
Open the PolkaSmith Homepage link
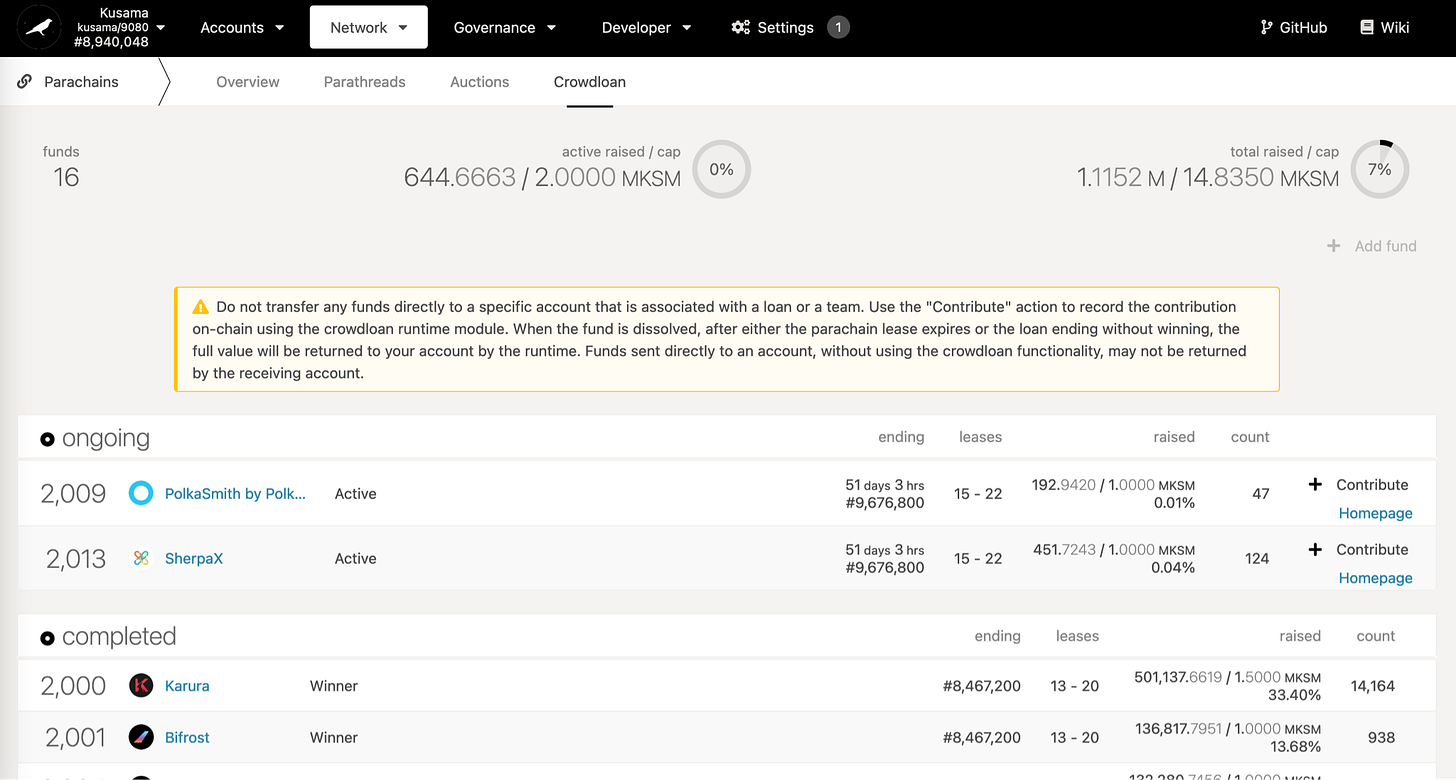[1376, 513]
